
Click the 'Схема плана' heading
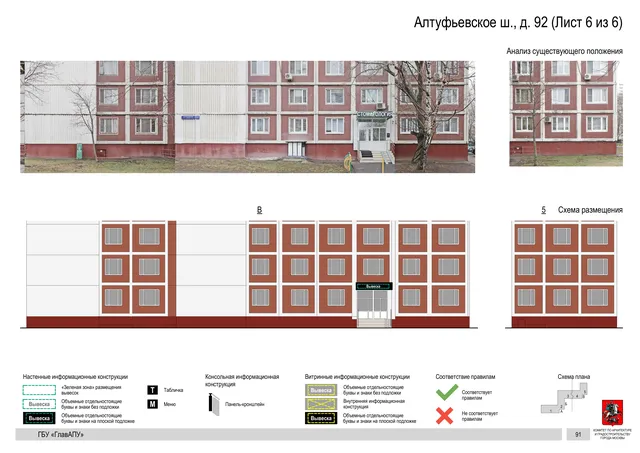[573, 377]
